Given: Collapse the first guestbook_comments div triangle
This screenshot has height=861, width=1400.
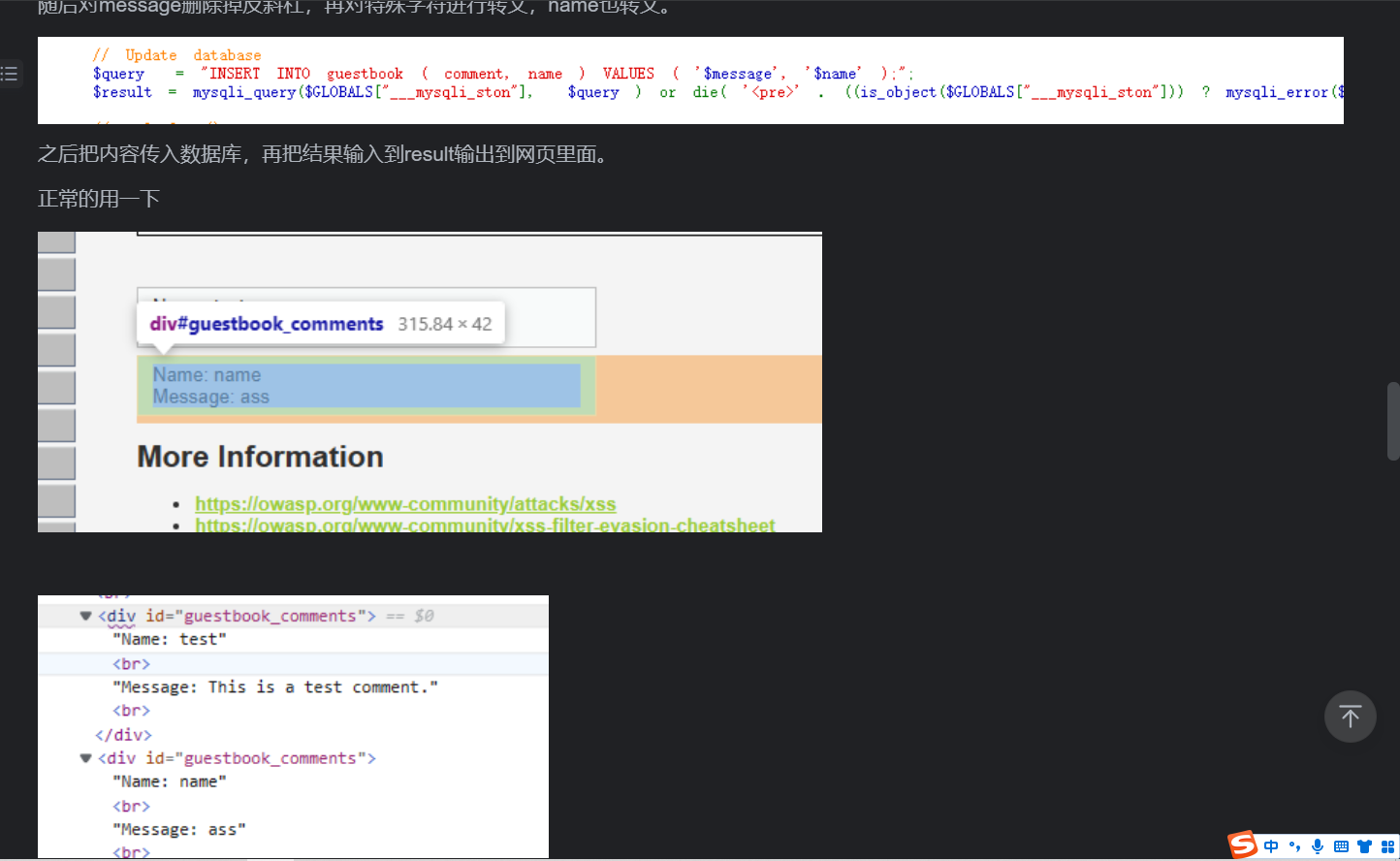Looking at the screenshot, I should (85, 616).
